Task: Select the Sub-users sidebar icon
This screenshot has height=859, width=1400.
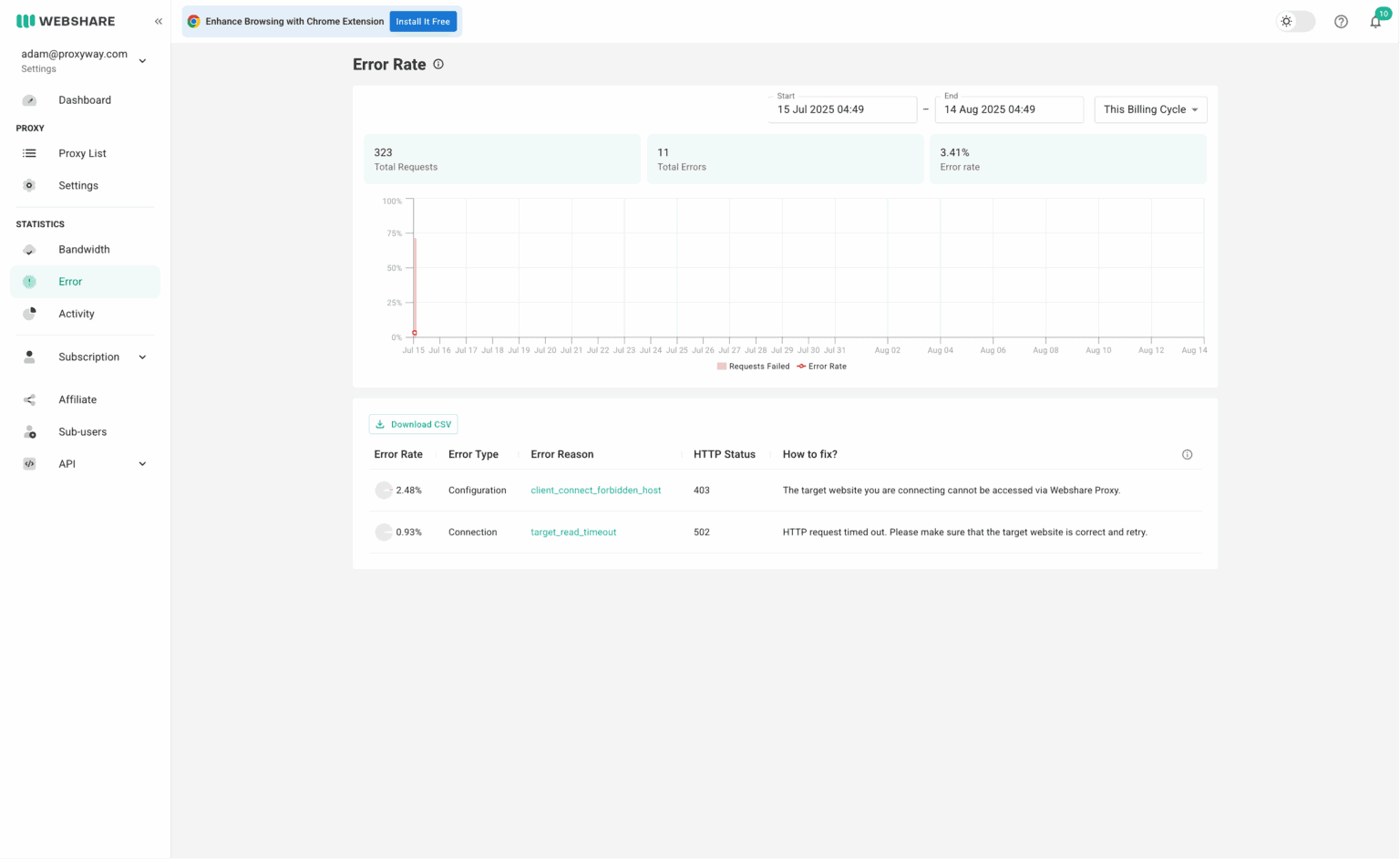Action: (x=29, y=431)
